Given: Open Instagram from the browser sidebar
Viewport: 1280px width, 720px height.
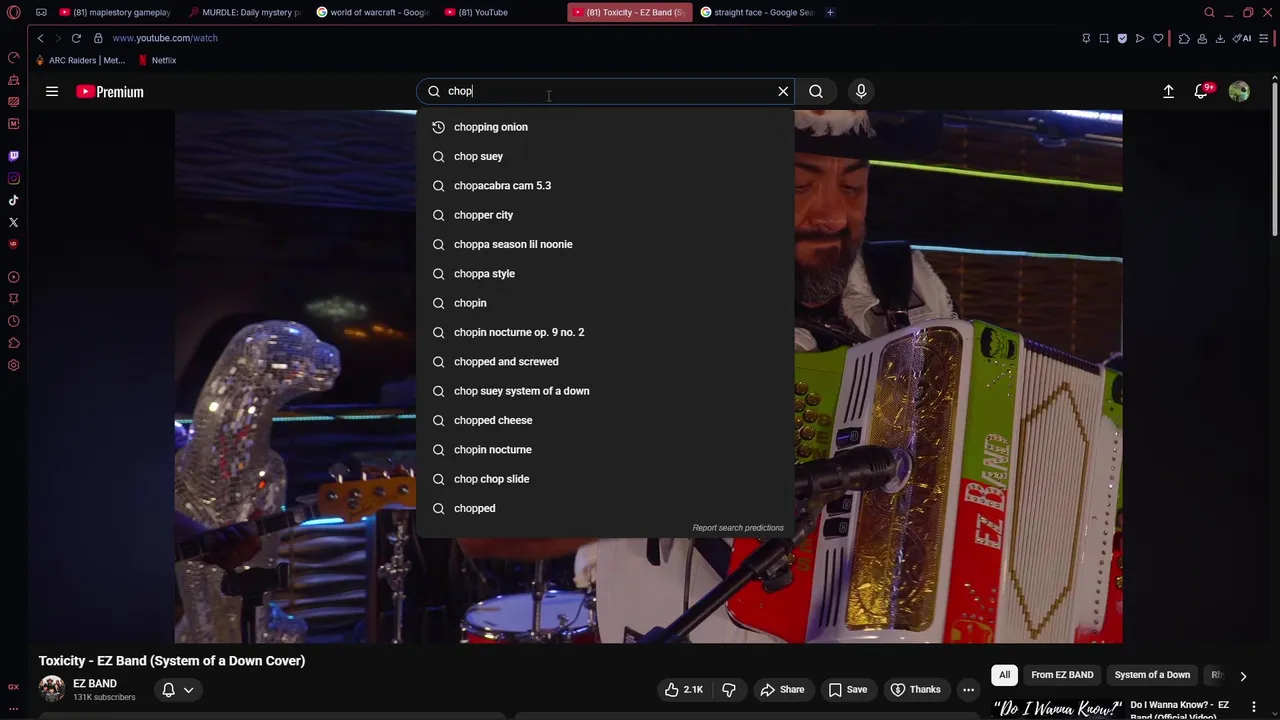Looking at the screenshot, I should point(13,178).
